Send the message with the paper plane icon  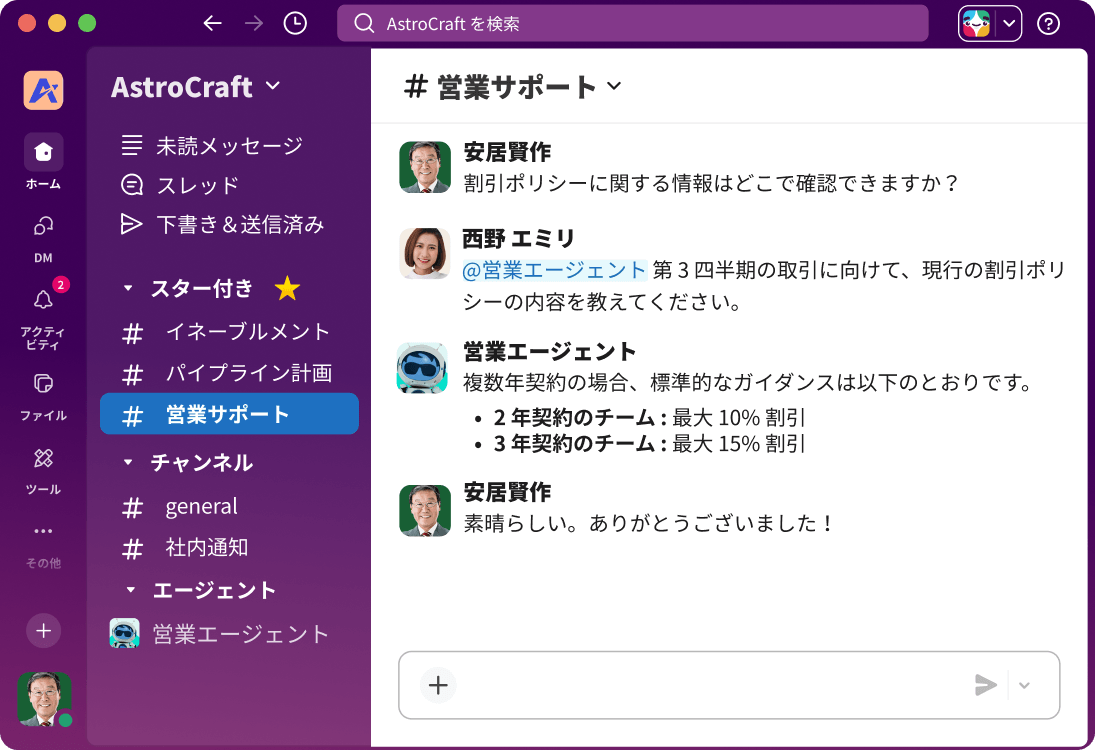point(985,685)
